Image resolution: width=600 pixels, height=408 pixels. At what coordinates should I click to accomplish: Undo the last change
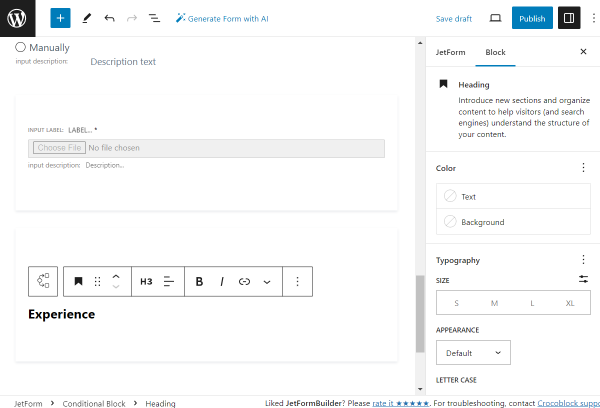click(109, 18)
